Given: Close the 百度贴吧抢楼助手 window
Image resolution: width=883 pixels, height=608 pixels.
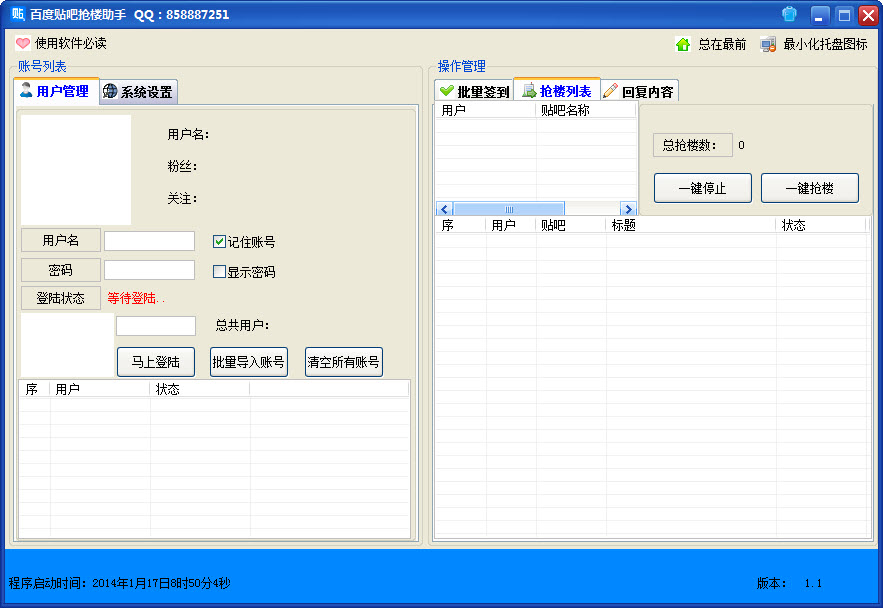Looking at the screenshot, I should [868, 15].
